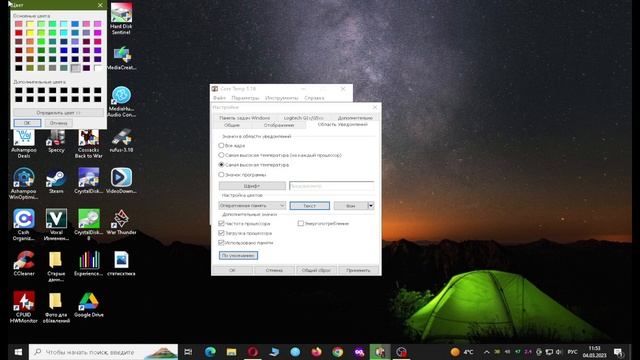640x360 pixels.
Task: Select 'Значок программы' radio button
Action: (221, 175)
